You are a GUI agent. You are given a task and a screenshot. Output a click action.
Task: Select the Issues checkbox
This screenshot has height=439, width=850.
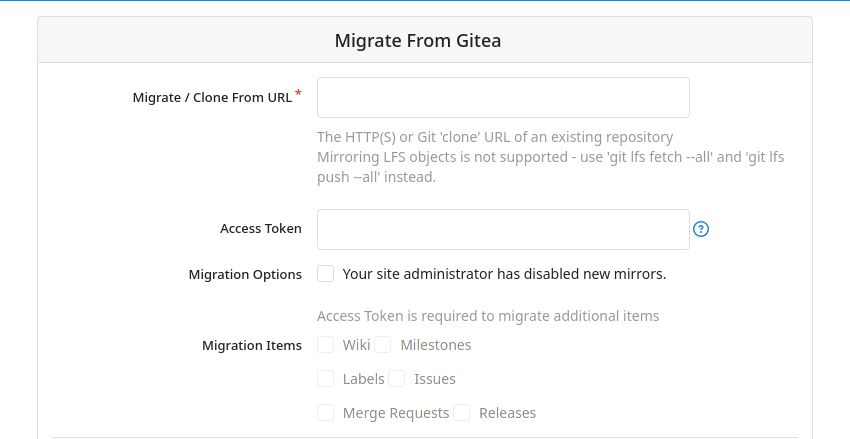397,379
